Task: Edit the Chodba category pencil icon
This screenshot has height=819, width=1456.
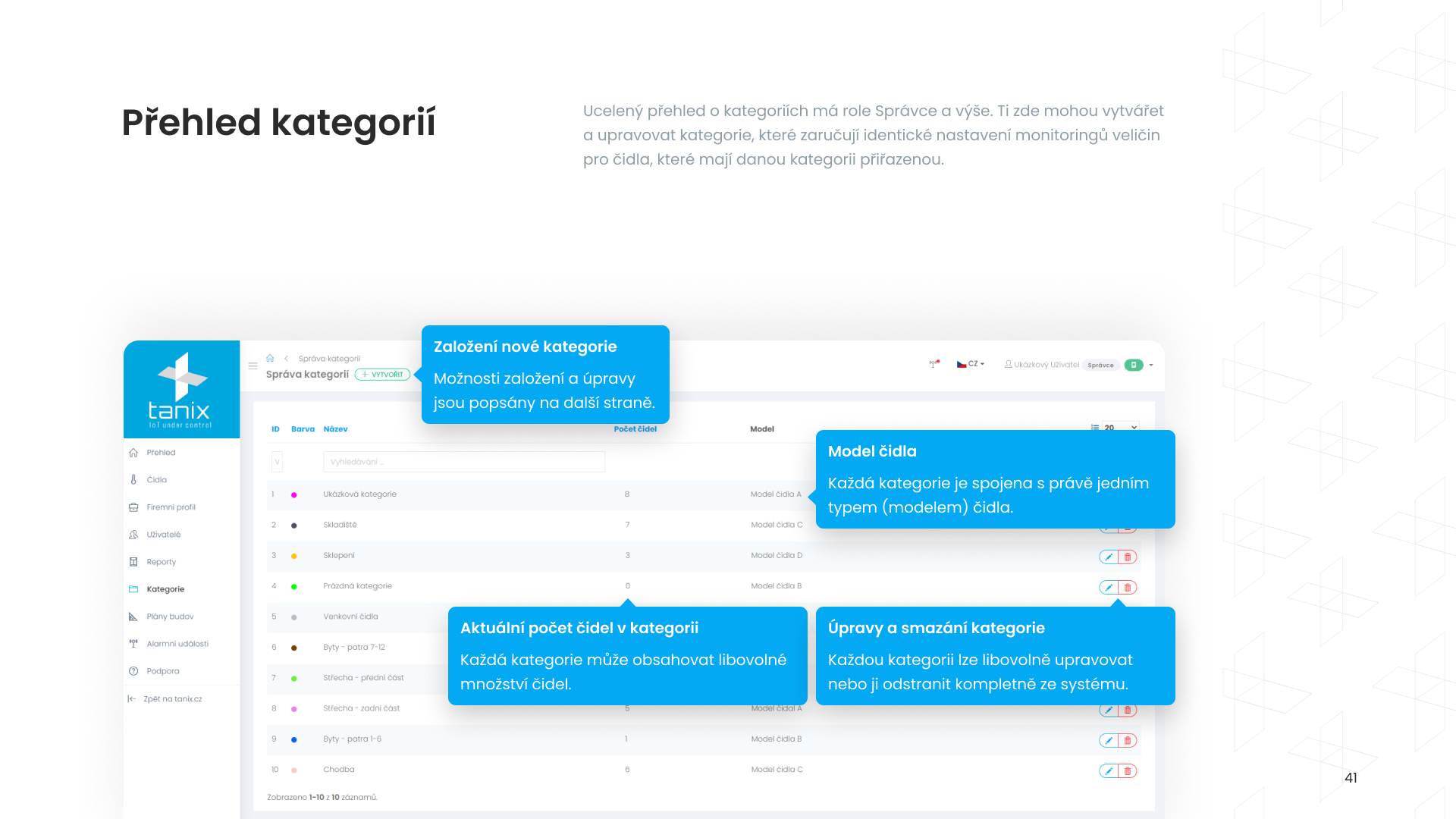Action: [1109, 770]
